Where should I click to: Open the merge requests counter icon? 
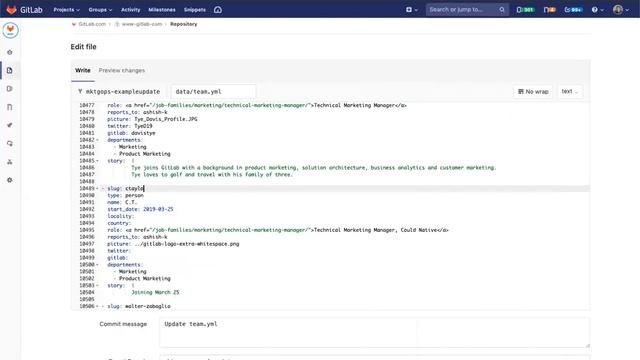549,9
